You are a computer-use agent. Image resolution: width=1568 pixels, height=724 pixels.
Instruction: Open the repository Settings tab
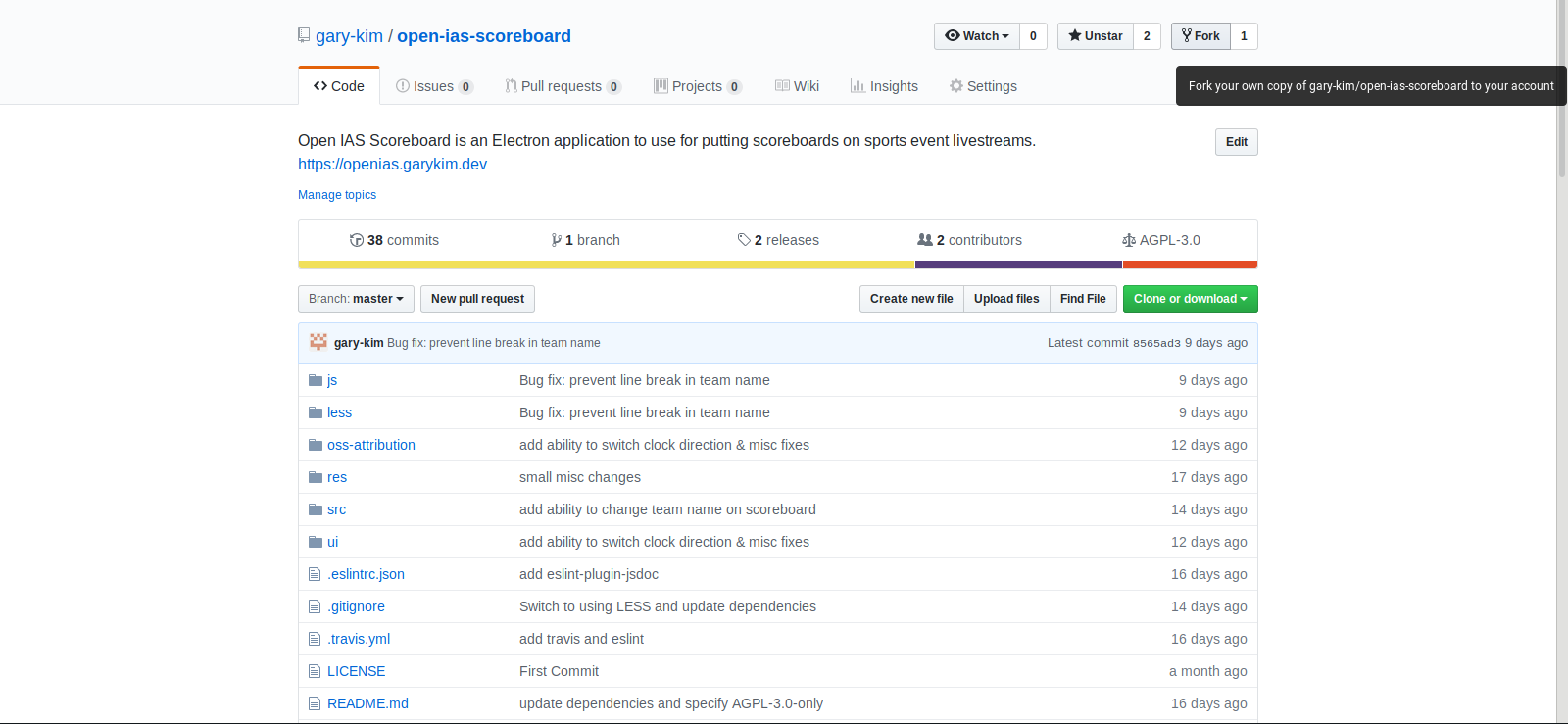coord(983,86)
